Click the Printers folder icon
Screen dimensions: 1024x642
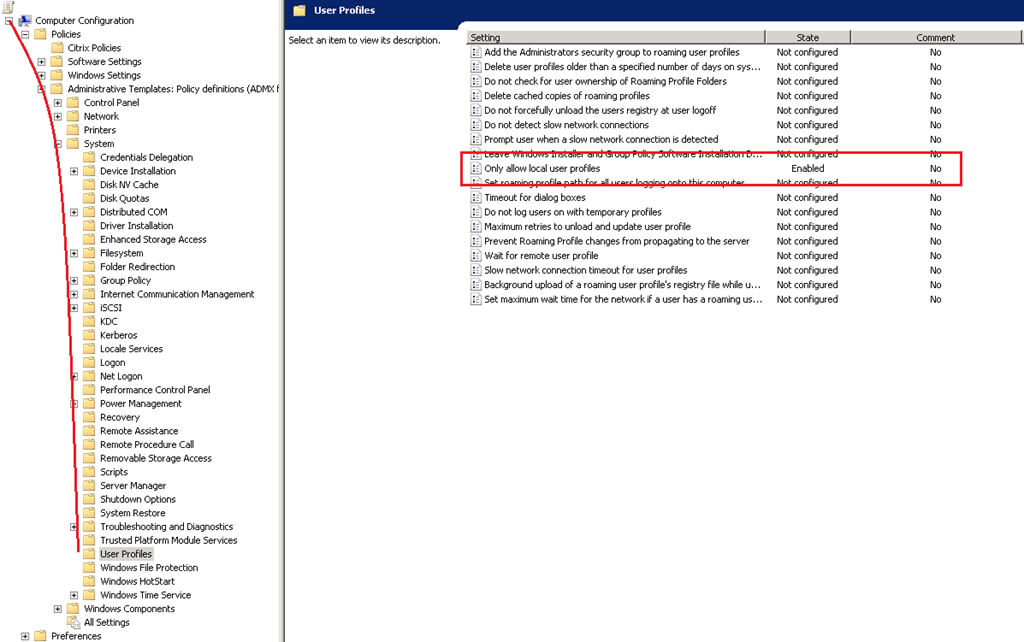(73, 130)
